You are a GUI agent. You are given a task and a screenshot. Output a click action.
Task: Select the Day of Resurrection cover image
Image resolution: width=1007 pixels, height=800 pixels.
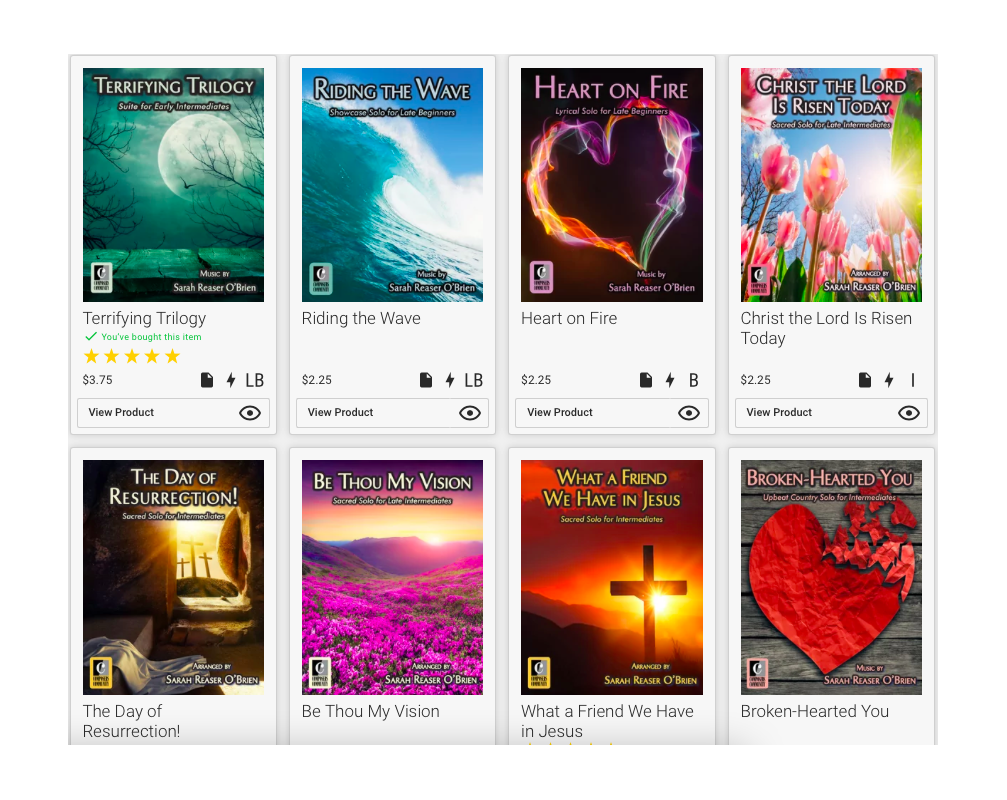(x=173, y=577)
